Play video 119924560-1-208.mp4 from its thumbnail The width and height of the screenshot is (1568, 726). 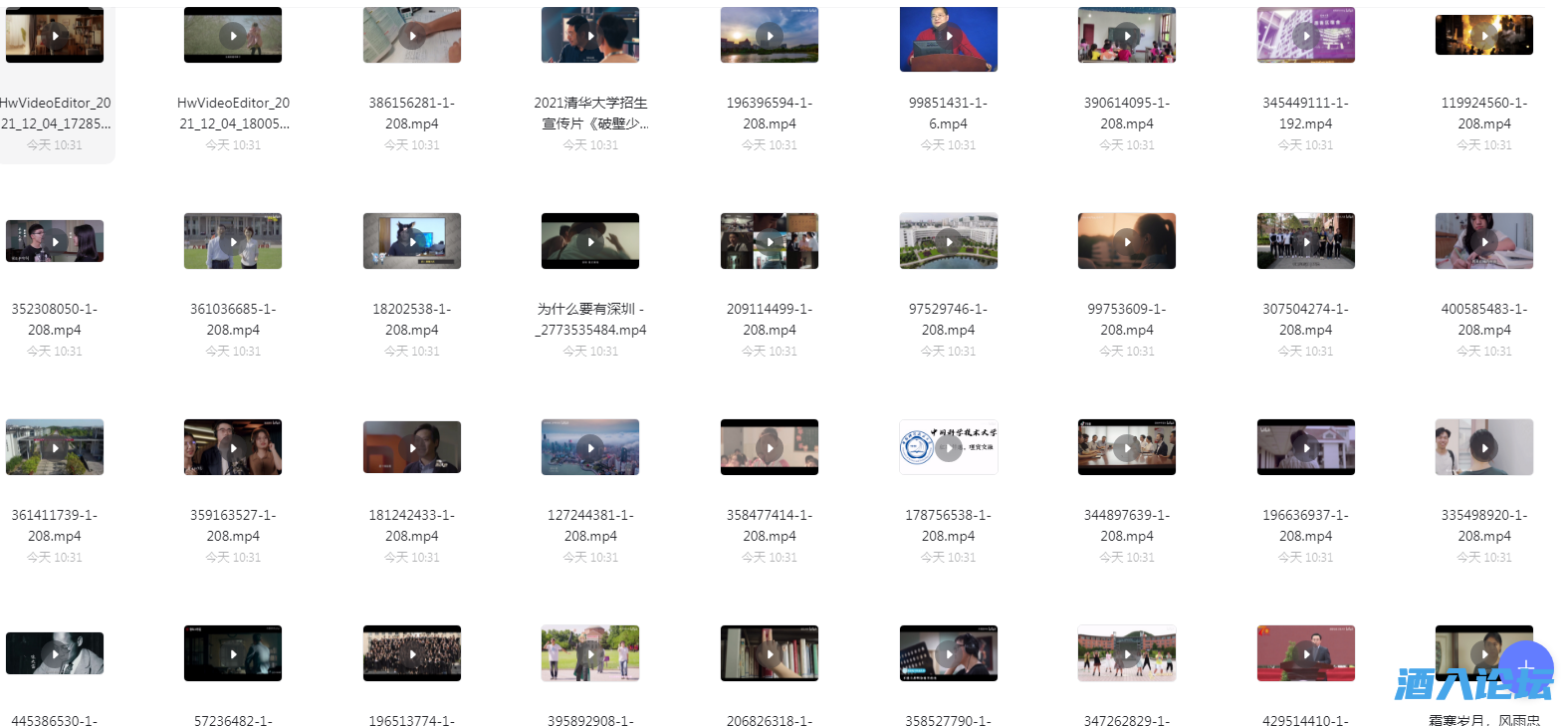tap(1484, 35)
